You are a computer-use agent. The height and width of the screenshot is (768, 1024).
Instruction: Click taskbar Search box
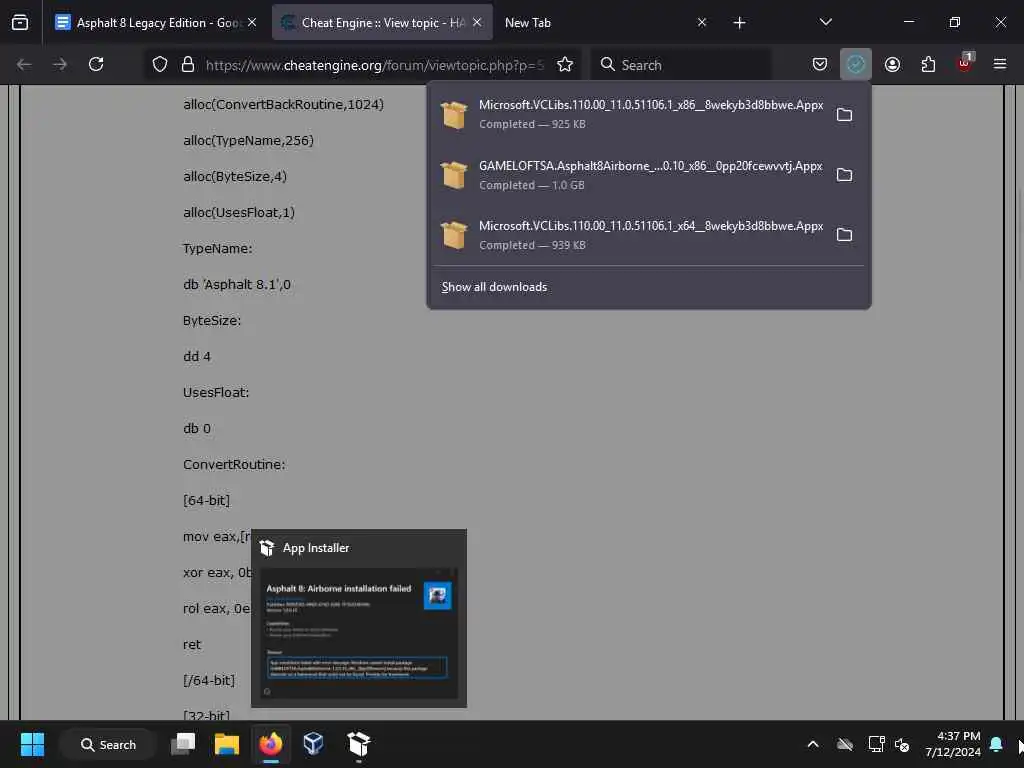pyautogui.click(x=108, y=744)
